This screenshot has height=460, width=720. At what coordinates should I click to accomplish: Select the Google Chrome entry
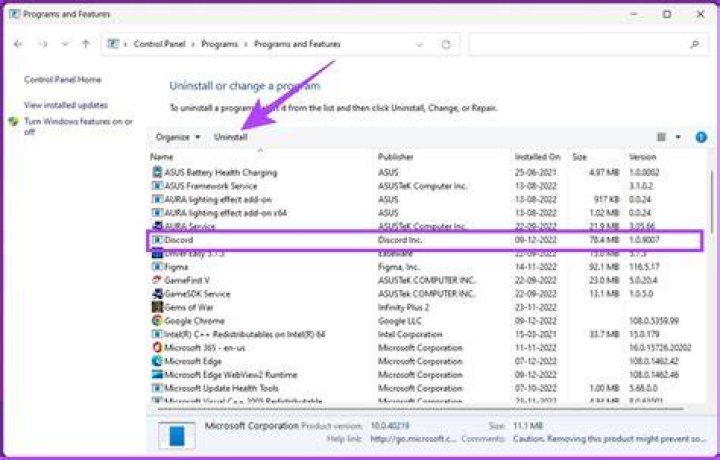[194, 321]
